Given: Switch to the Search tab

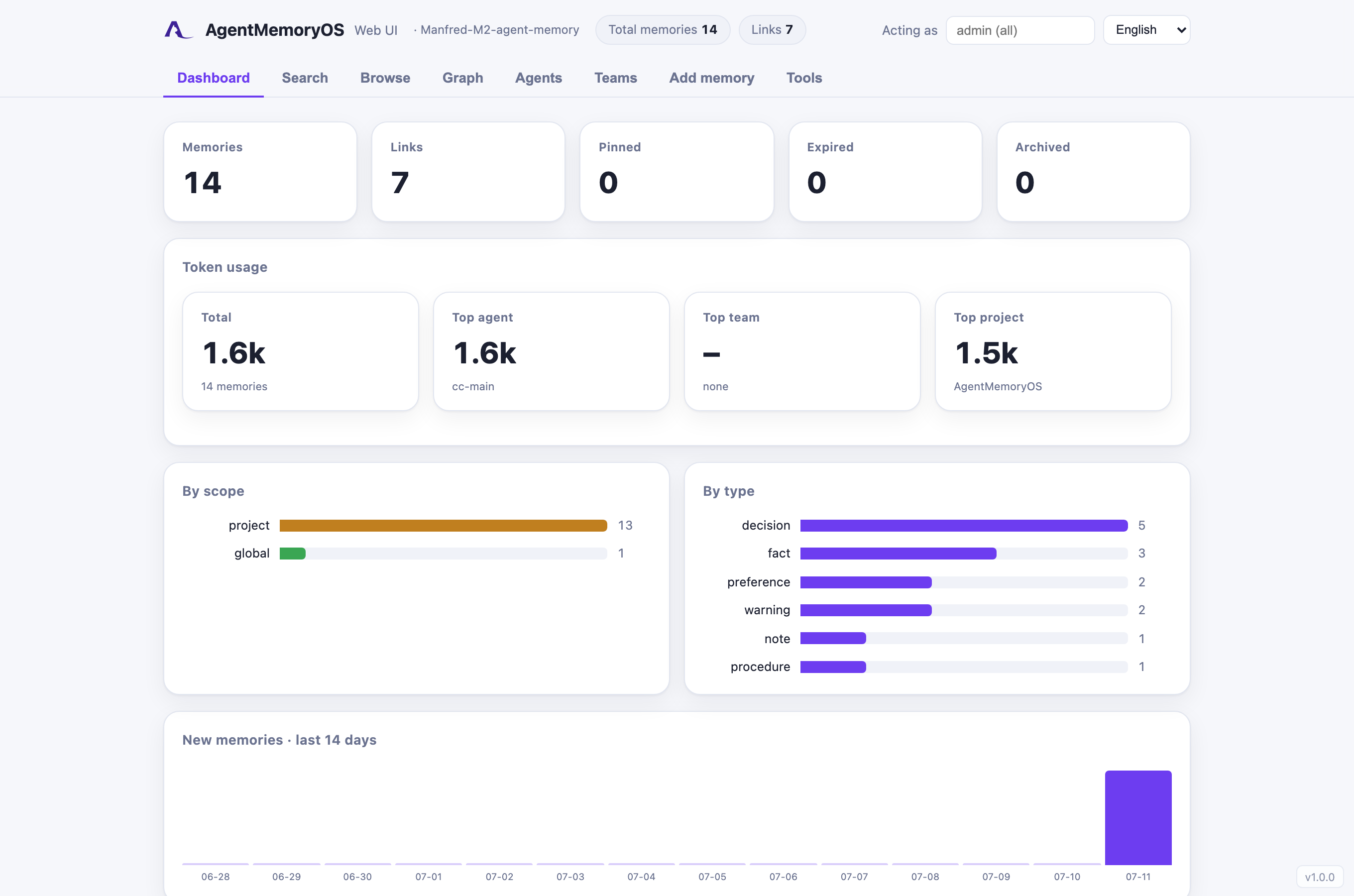Looking at the screenshot, I should tap(305, 78).
